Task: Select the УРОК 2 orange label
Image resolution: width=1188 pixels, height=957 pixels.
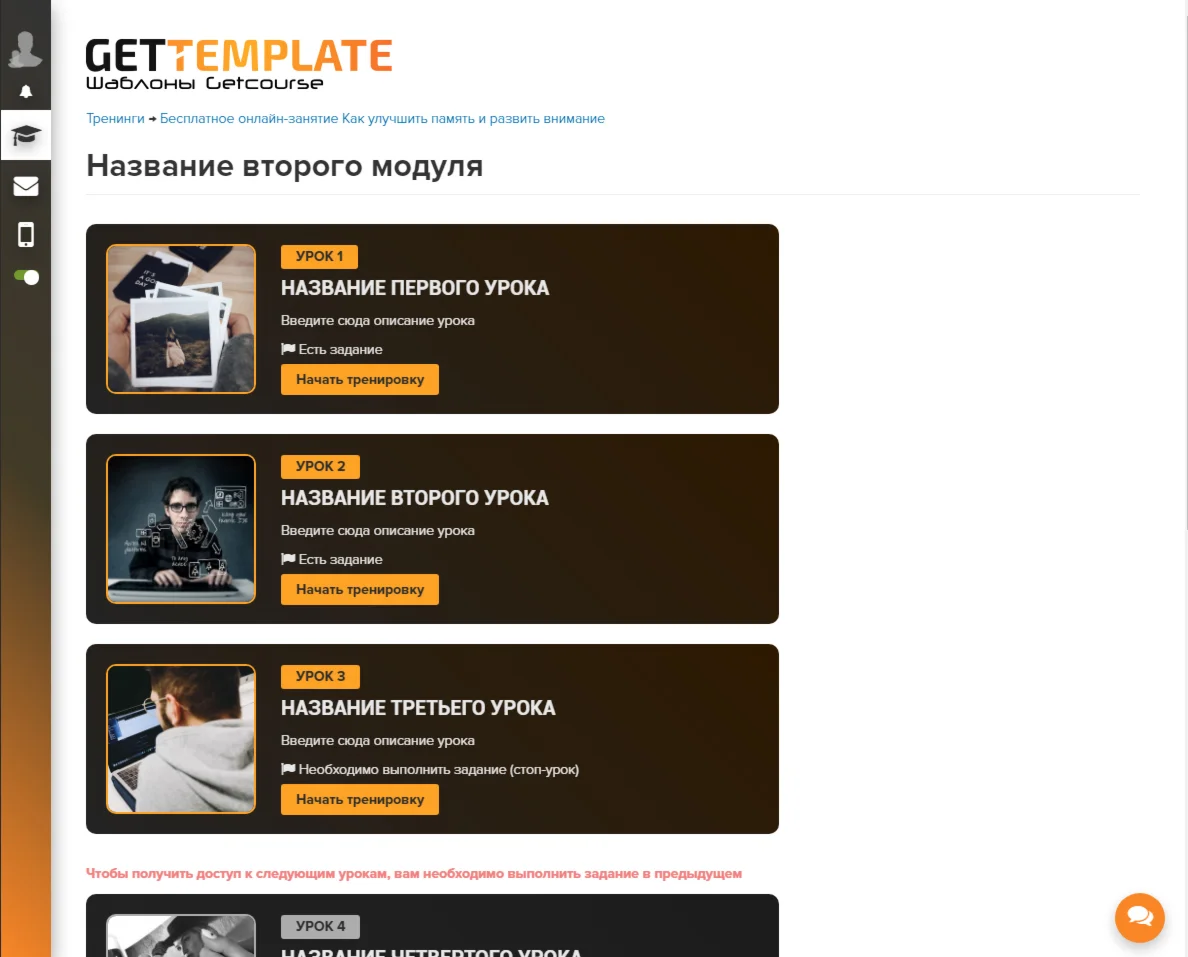Action: coord(320,467)
